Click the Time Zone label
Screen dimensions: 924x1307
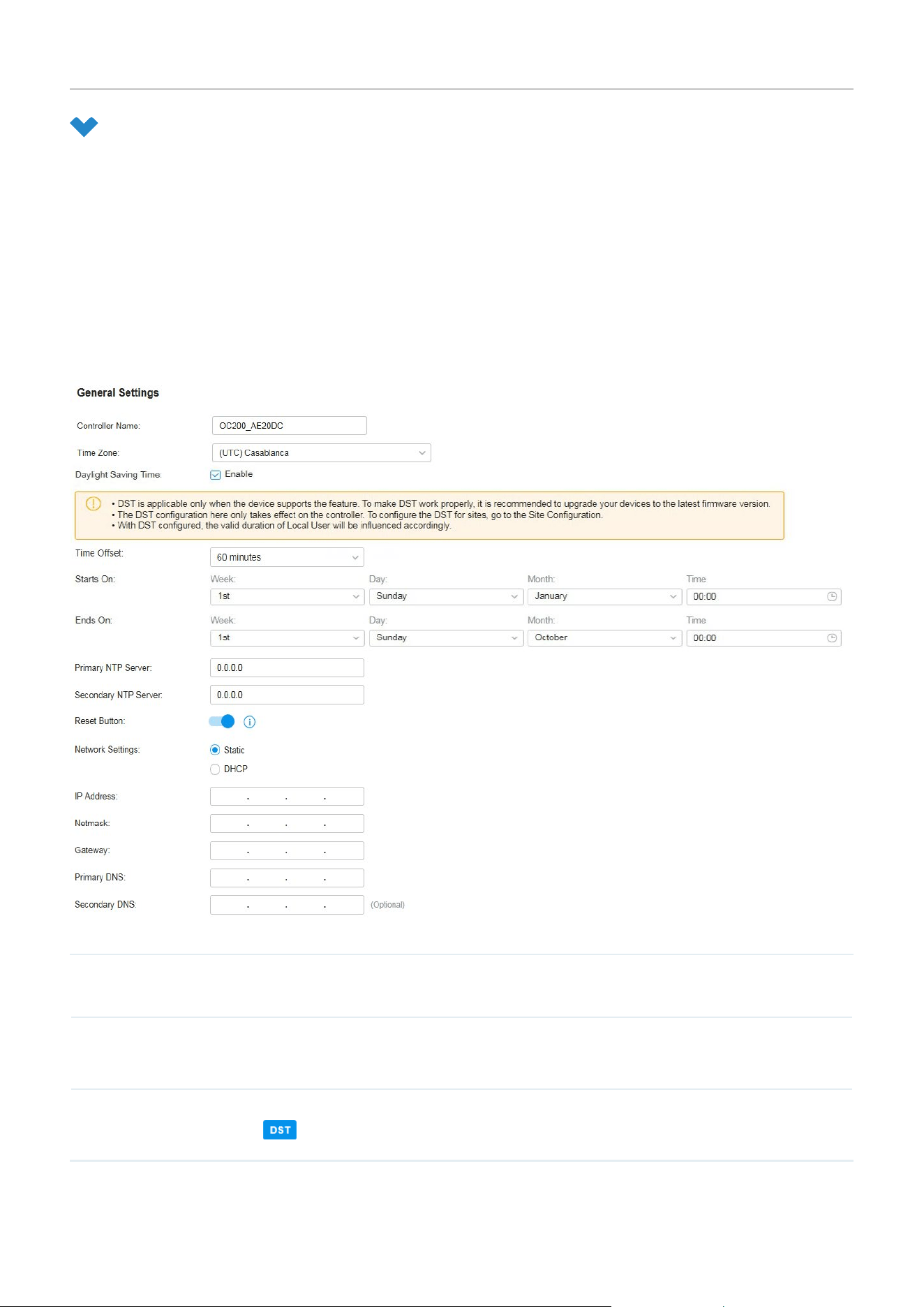pos(98,453)
